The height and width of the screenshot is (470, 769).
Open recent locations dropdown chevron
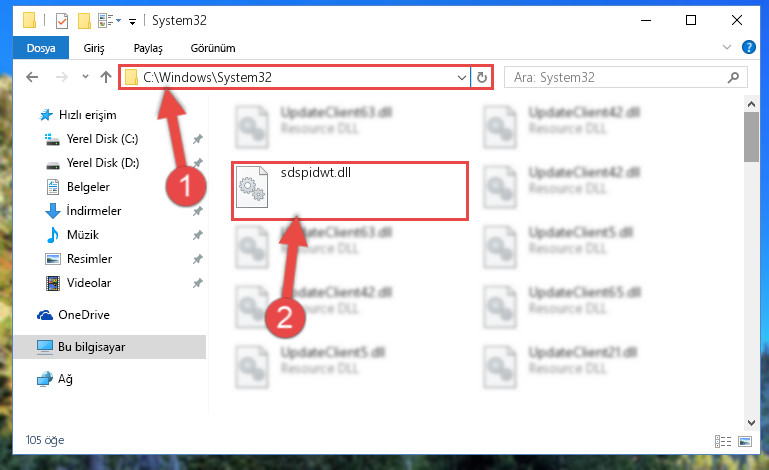coord(85,77)
